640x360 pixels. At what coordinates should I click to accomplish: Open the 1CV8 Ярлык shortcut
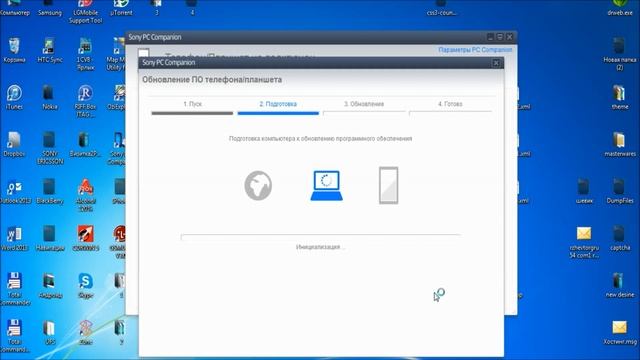85,54
